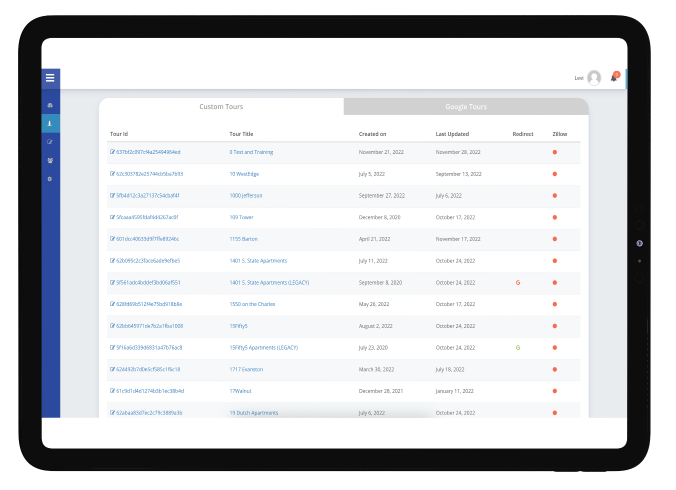The width and height of the screenshot is (676, 490).
Task: Sort by the Created on column header
Action: pos(372,133)
